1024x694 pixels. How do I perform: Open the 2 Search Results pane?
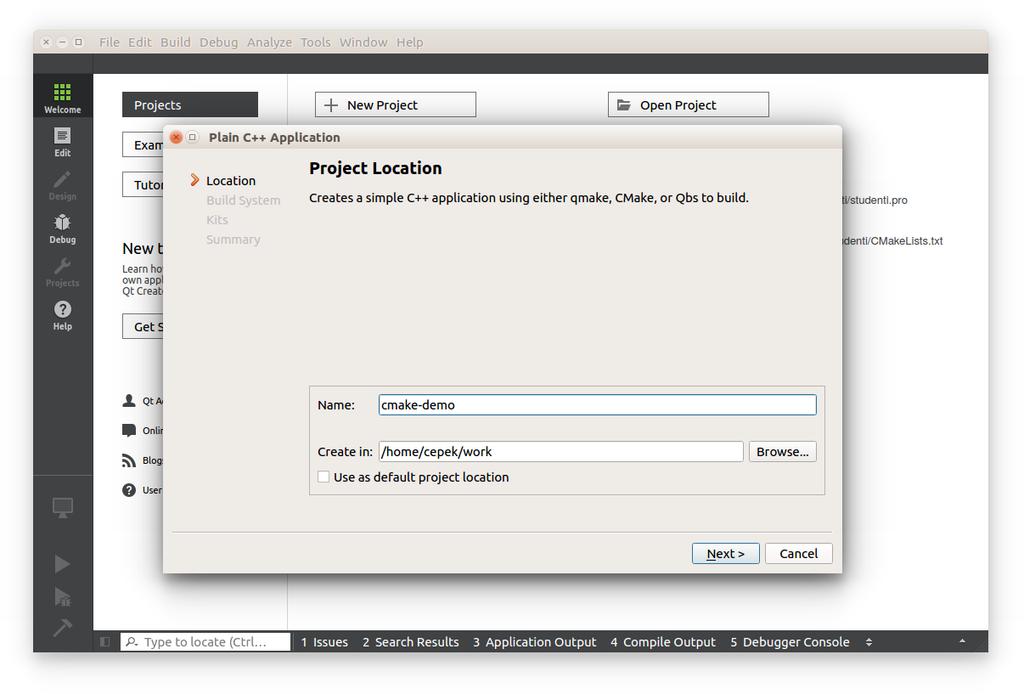411,642
